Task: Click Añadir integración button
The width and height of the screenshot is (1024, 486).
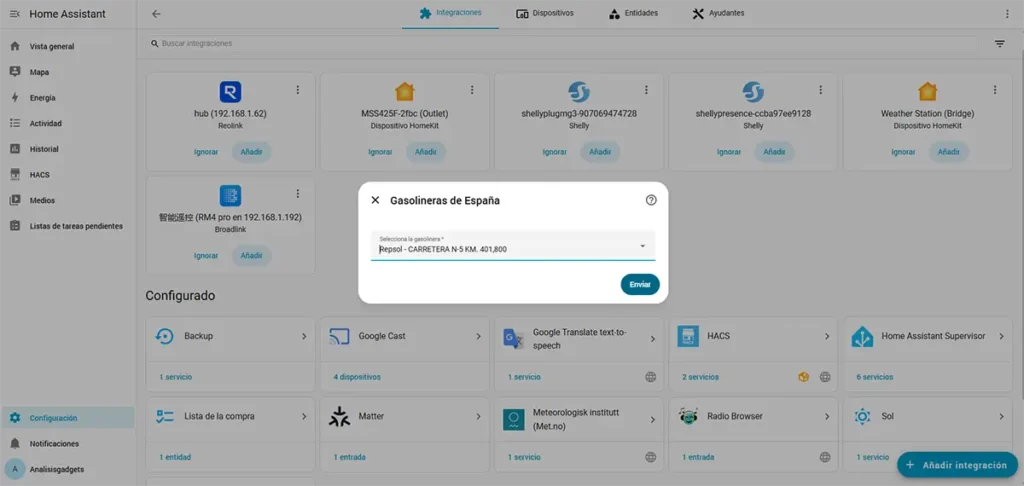Action: [x=957, y=465]
